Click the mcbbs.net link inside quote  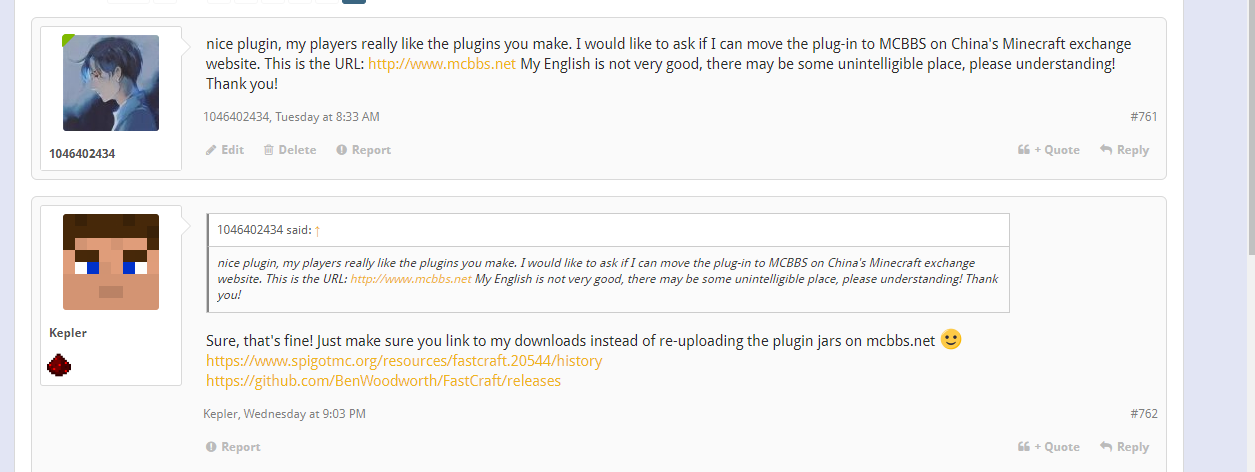[x=410, y=279]
